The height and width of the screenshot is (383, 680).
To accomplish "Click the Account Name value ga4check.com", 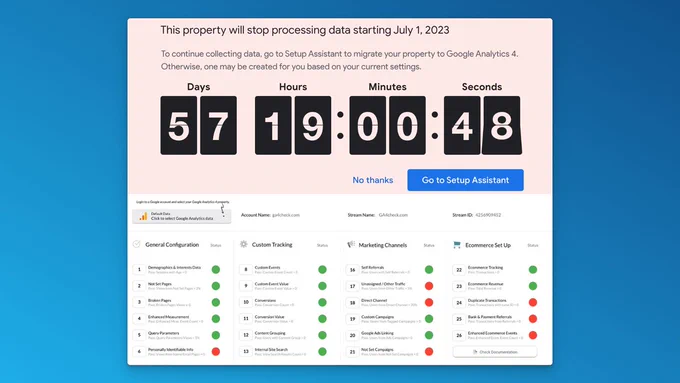I will [286, 215].
